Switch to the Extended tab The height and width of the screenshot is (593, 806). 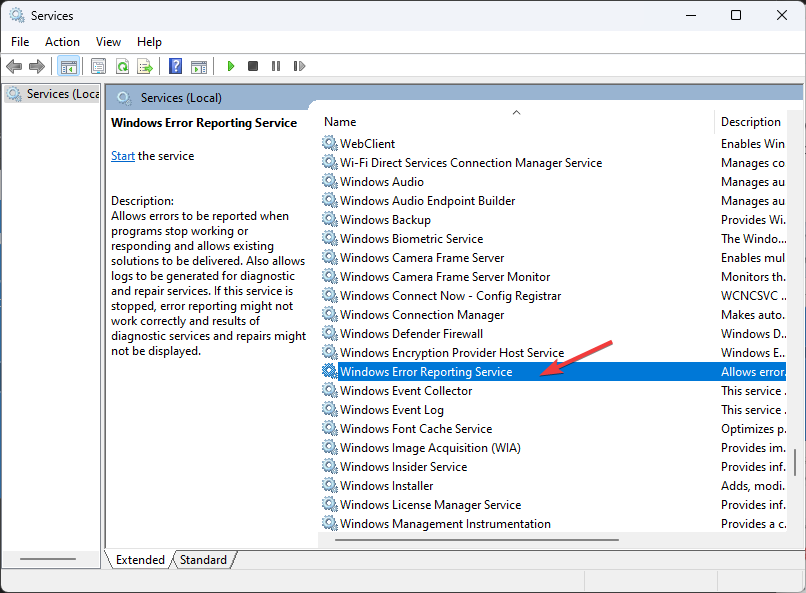click(x=140, y=560)
